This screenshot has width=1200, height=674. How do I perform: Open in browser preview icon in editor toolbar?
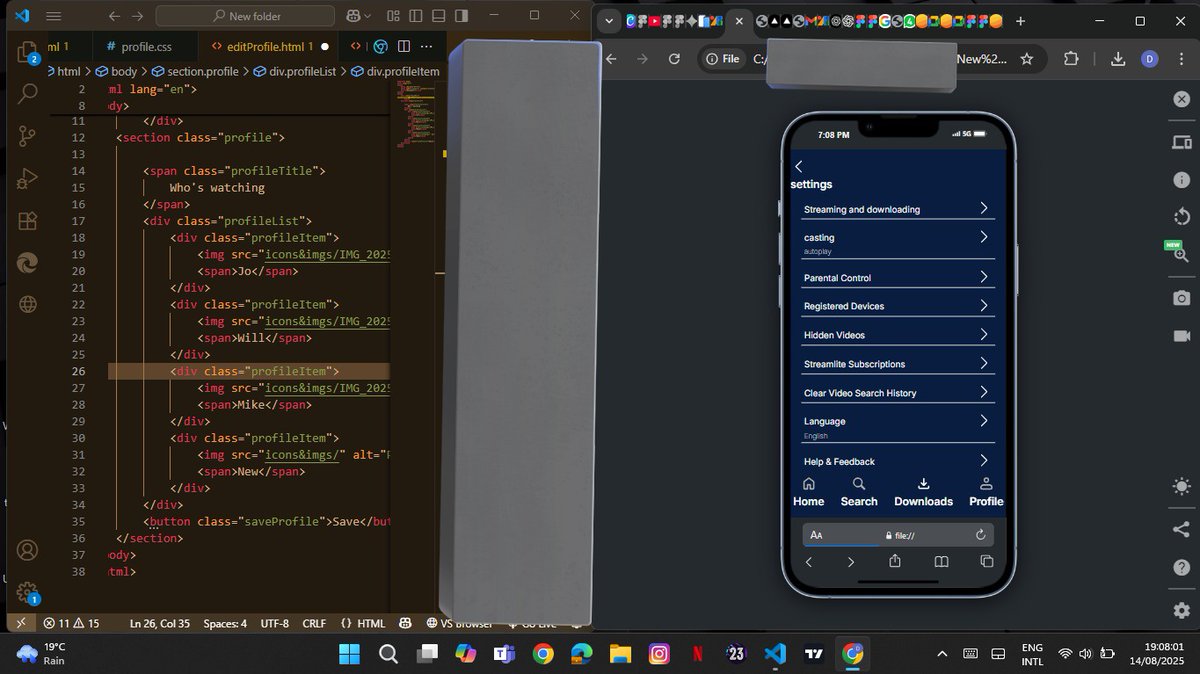[381, 46]
